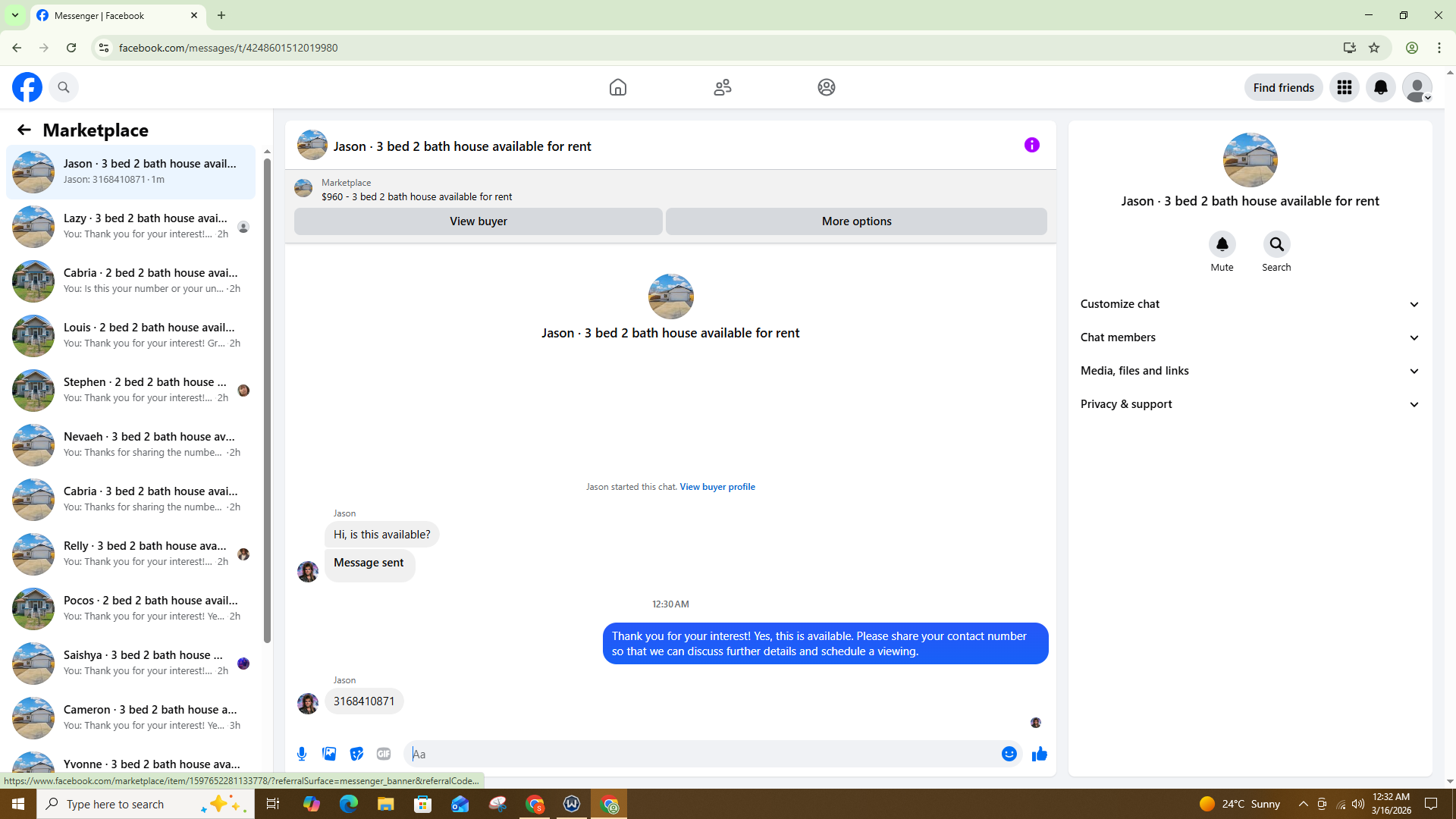Expand Media, files and links

[1249, 371]
